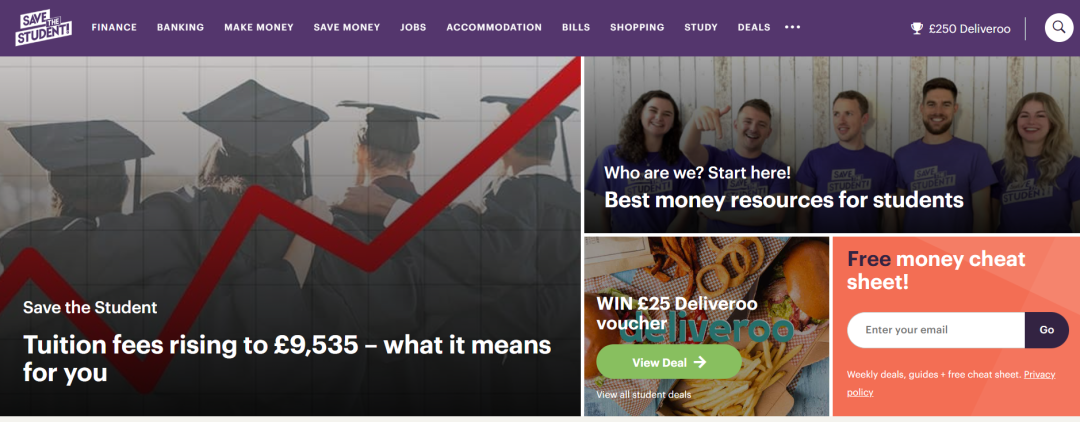The image size is (1080, 422).
Task: Focus the Enter your email field
Action: (x=936, y=330)
